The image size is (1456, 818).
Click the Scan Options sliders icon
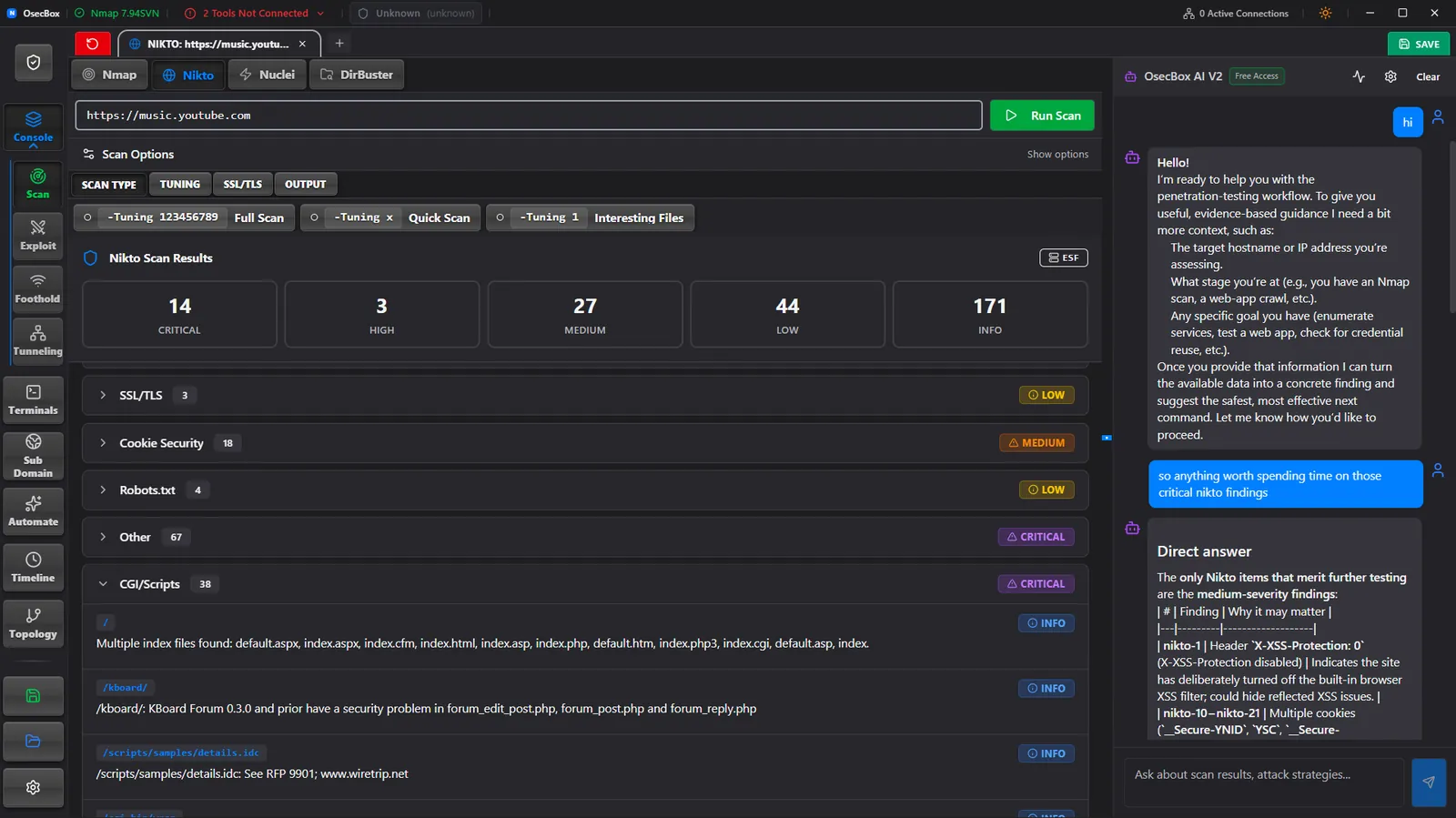pos(89,155)
